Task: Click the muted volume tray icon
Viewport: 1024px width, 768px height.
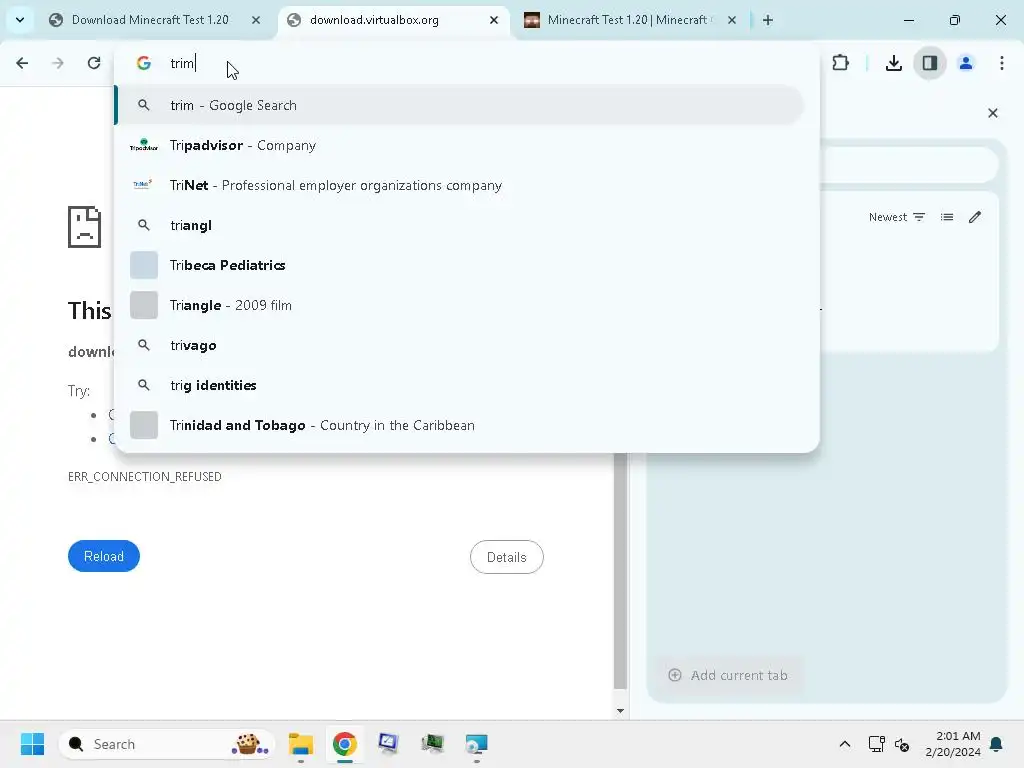Action: (902, 744)
